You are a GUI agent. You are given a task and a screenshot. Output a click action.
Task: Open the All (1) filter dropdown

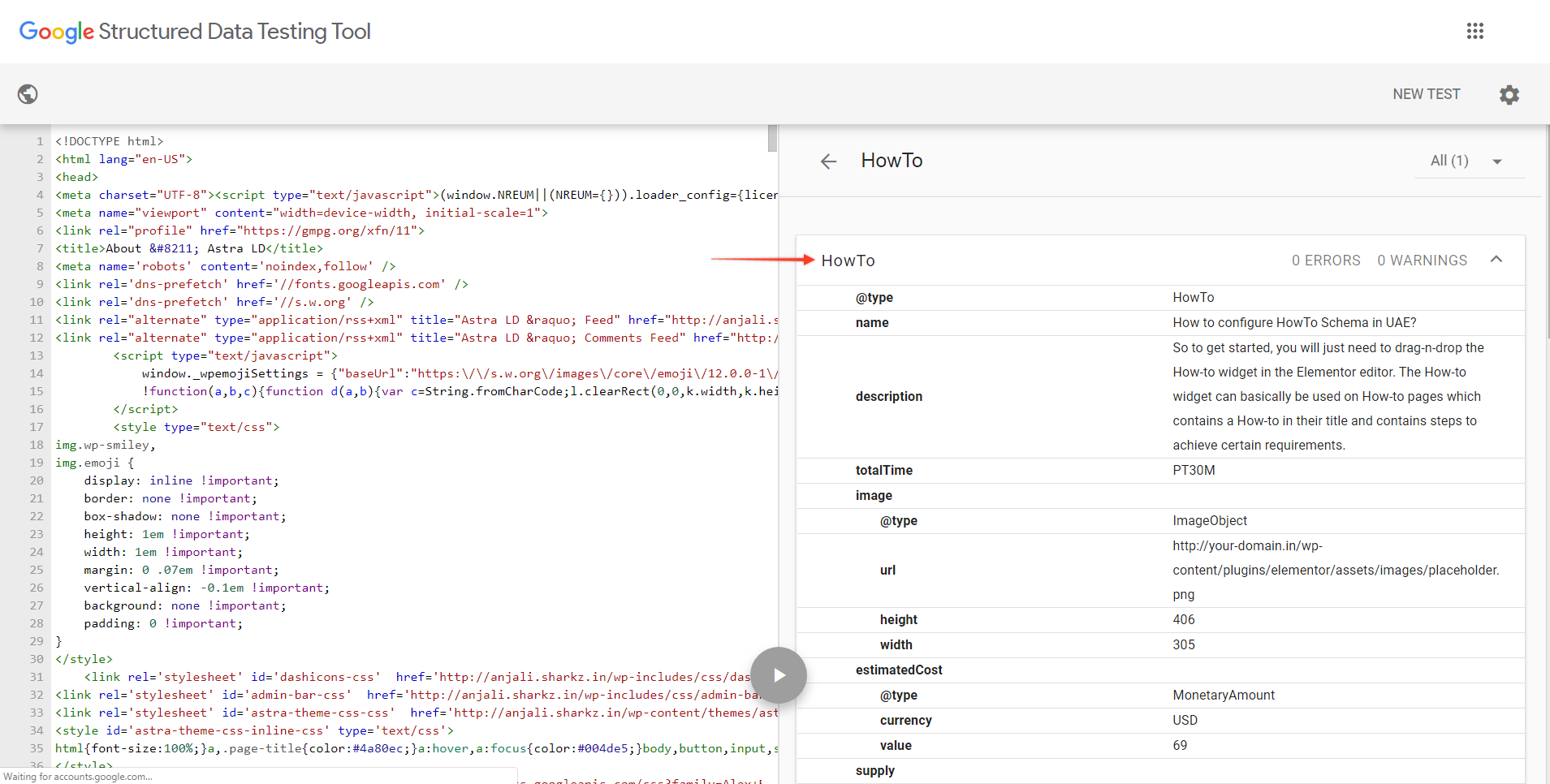[x=1468, y=161]
